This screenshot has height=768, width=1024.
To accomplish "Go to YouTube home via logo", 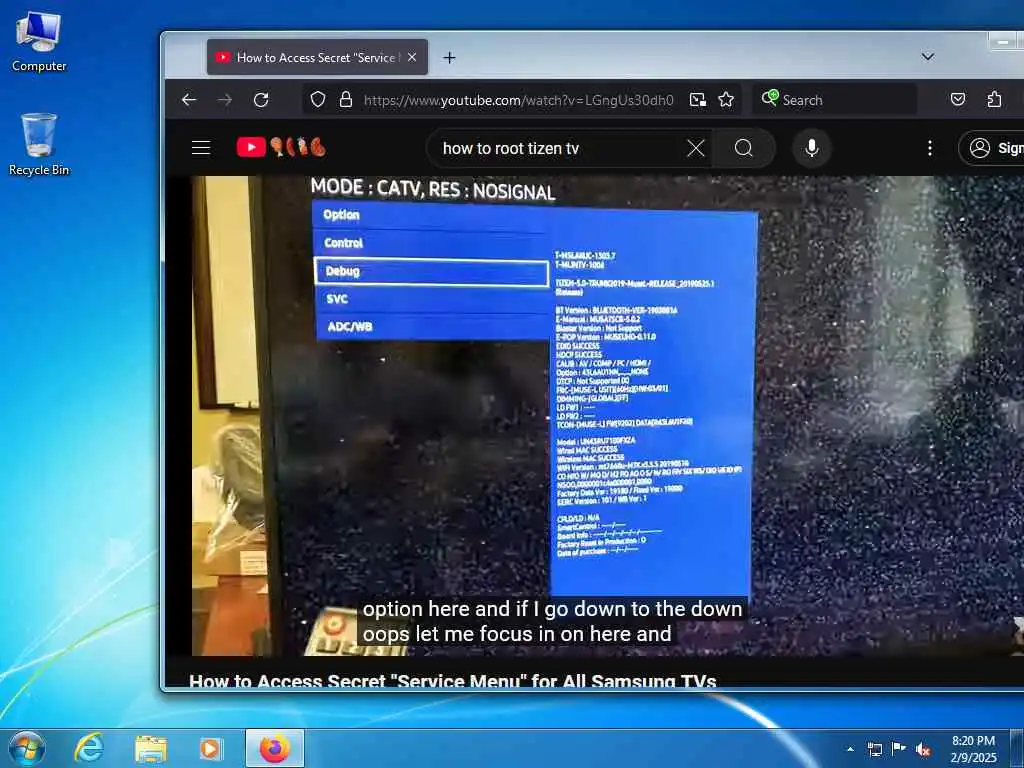I will click(281, 147).
